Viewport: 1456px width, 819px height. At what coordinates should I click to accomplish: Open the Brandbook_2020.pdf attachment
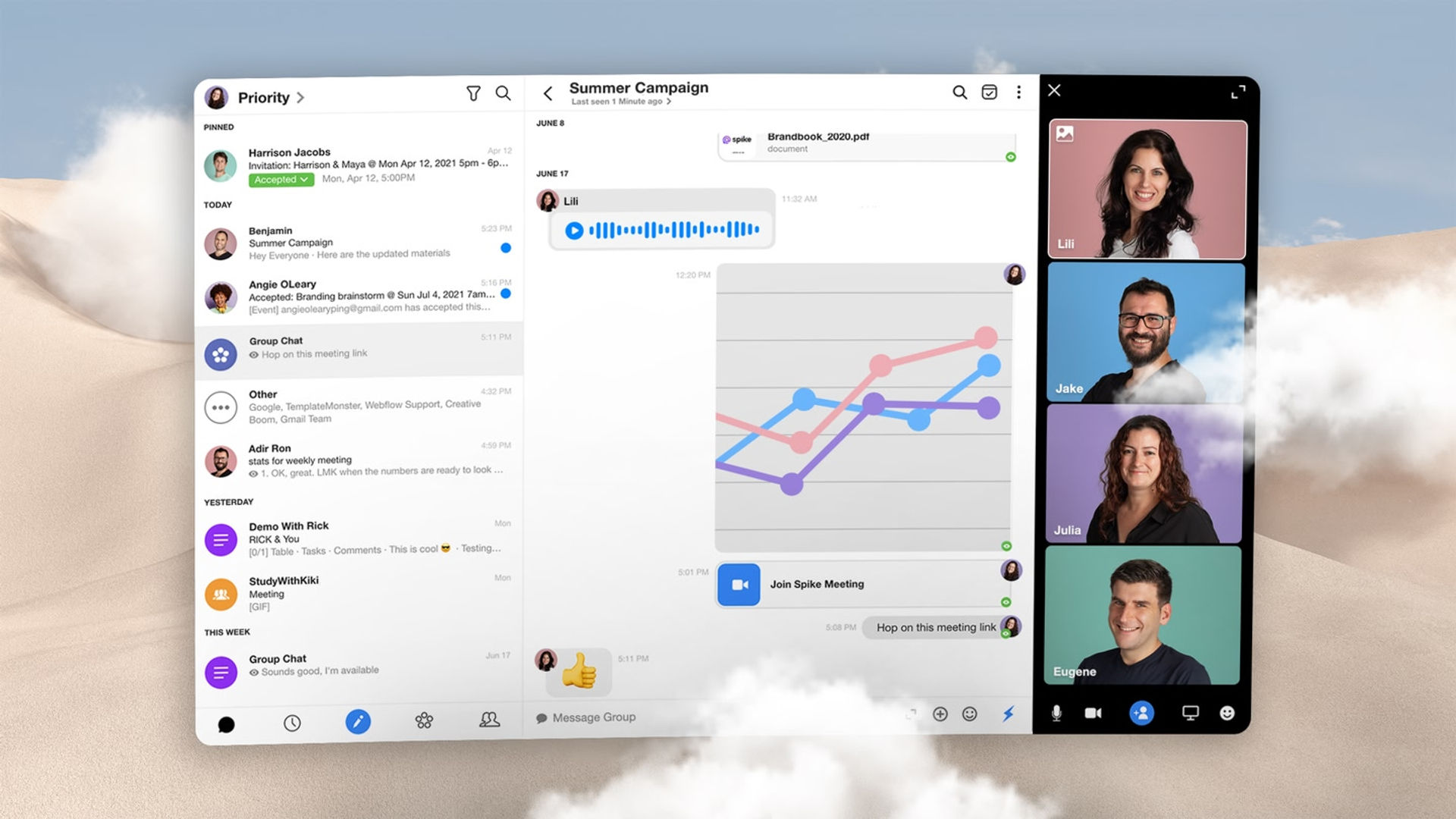[x=866, y=146]
